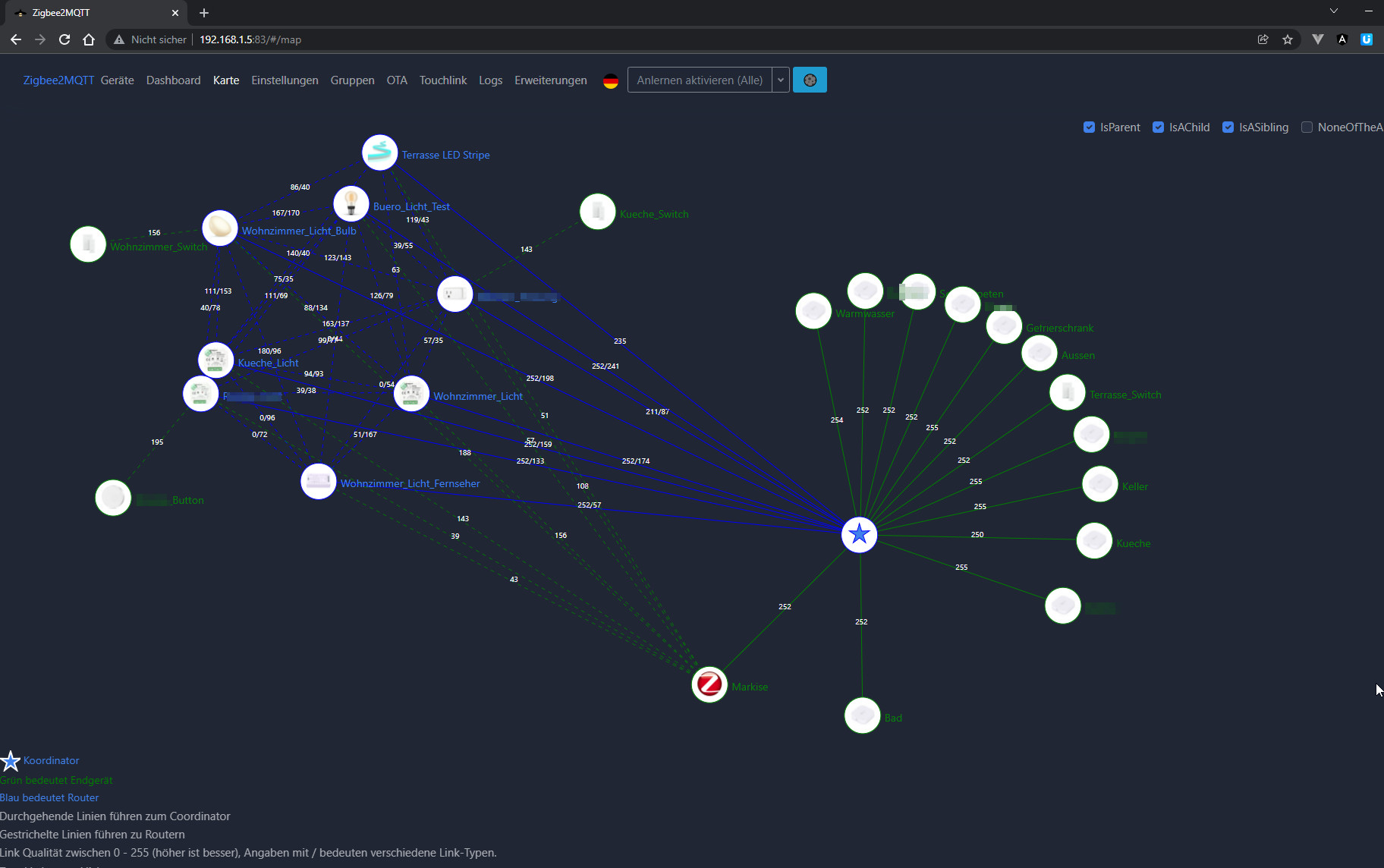This screenshot has width=1384, height=868.
Task: Click the blue theme switcher button
Action: coord(810,80)
